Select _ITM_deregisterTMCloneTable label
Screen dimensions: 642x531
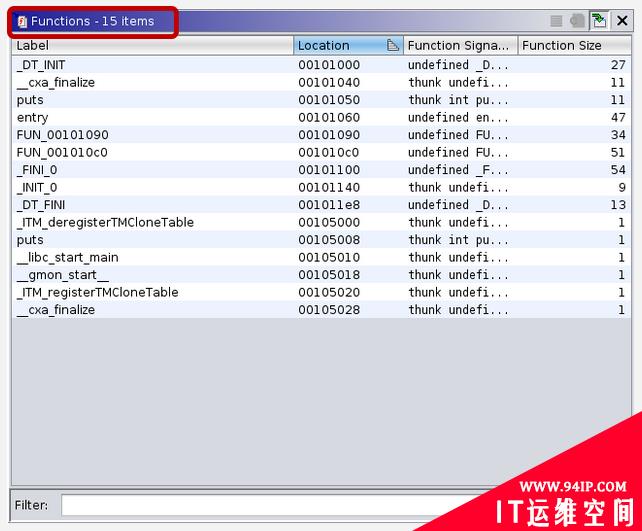point(105,222)
